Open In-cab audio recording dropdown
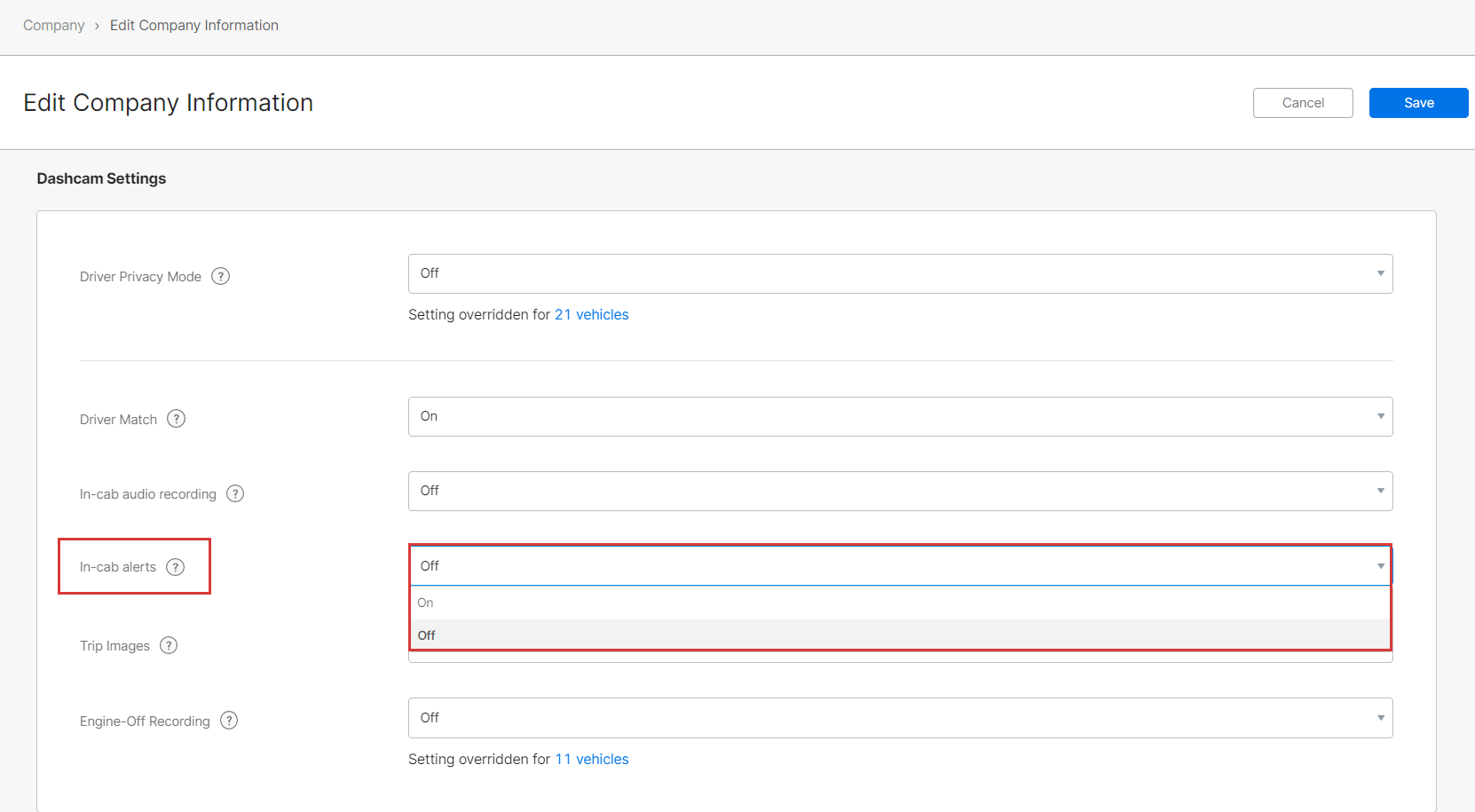 click(x=900, y=491)
